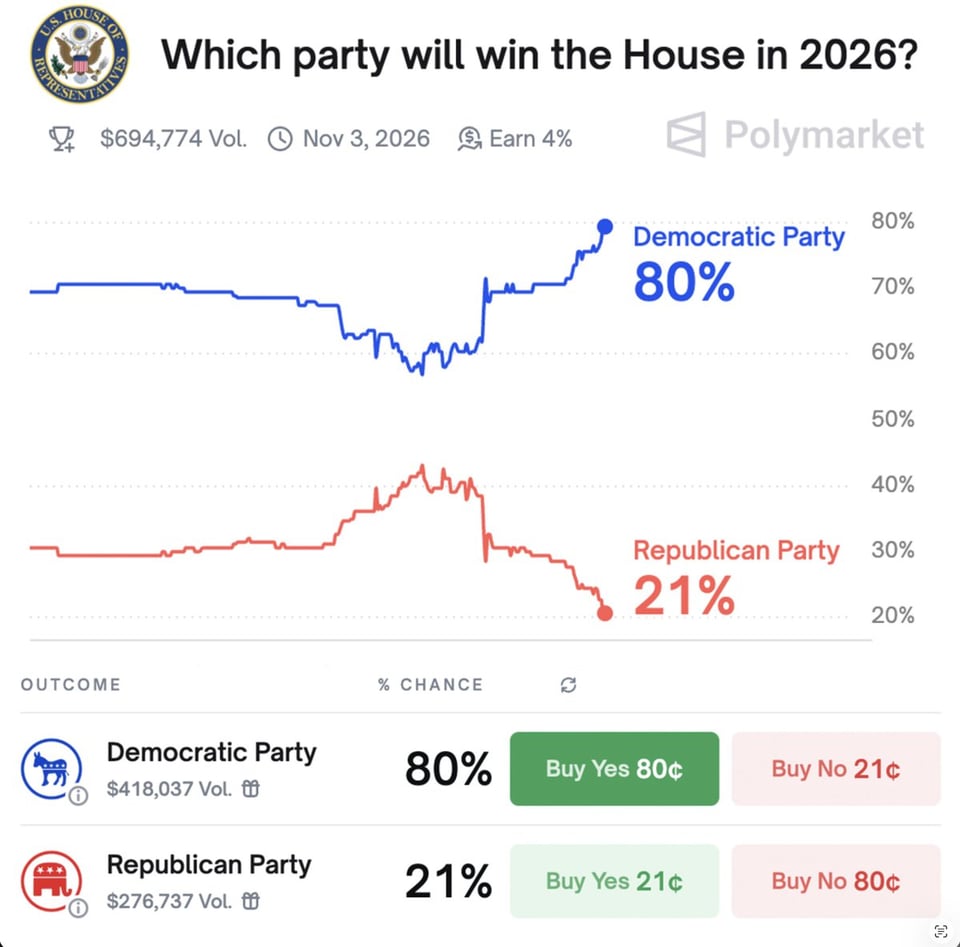Viewport: 960px width, 947px height.
Task: Open the leaderboard trophy icon
Action: click(62, 139)
